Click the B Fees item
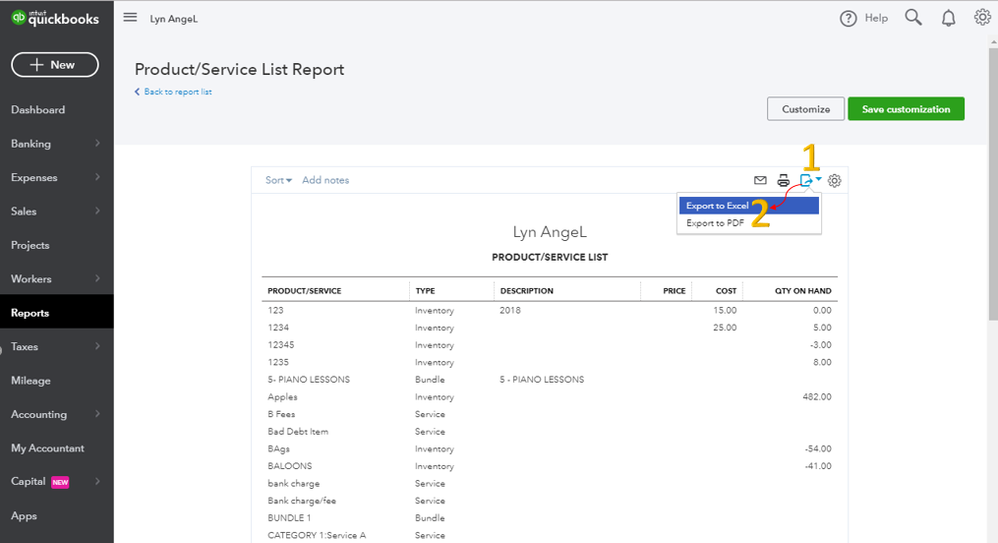This screenshot has width=998, height=543. pos(281,414)
